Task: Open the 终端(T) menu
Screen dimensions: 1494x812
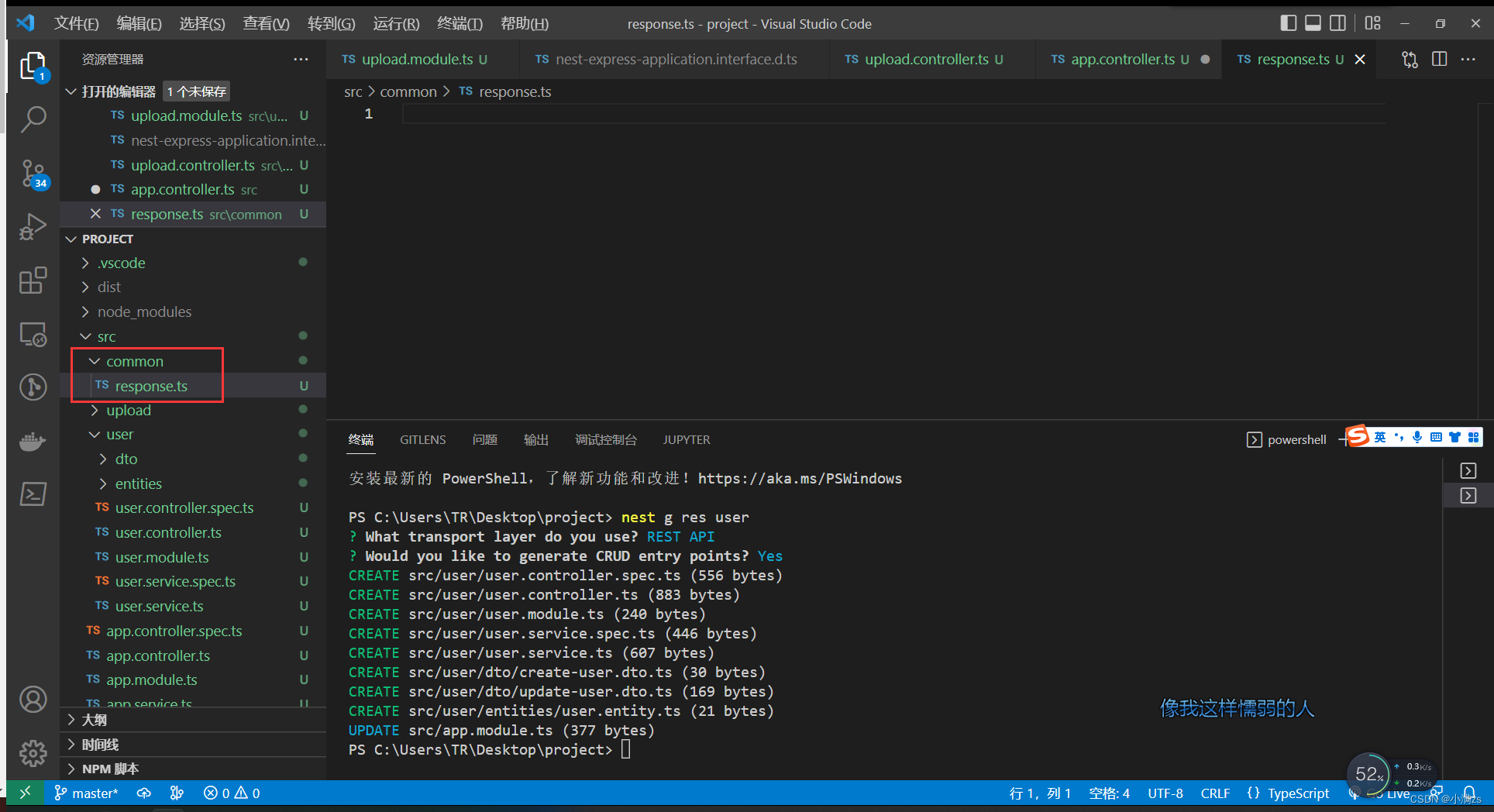Action: (459, 23)
